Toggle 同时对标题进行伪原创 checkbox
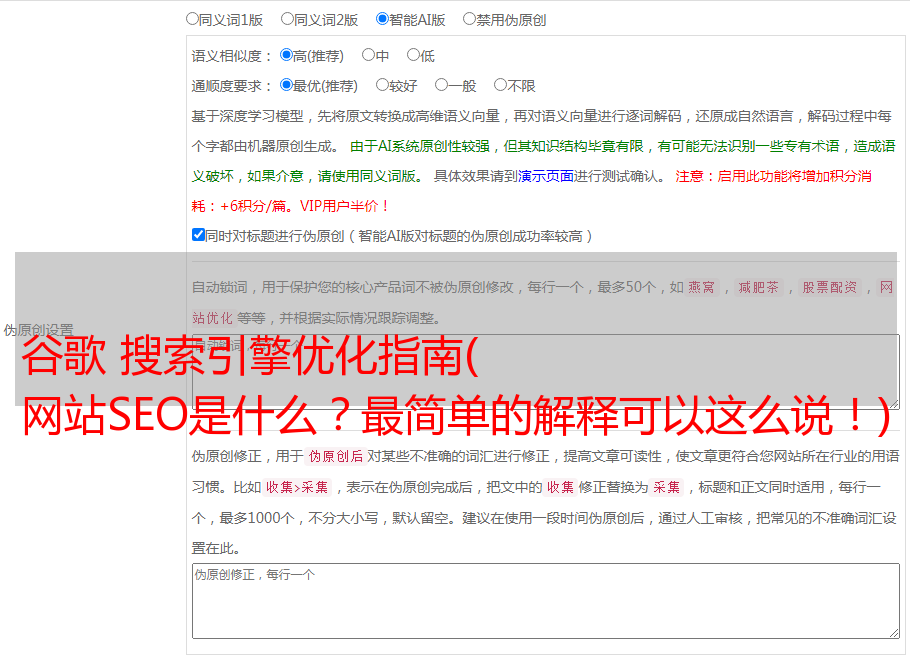The height and width of the screenshot is (658, 911). click(198, 235)
